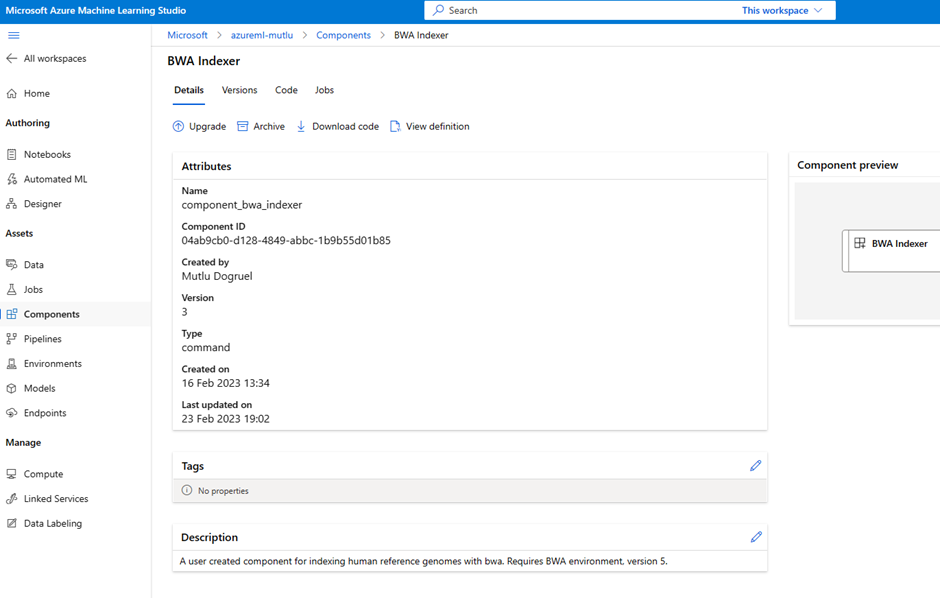Collapse the hamburger navigation menu
Screen dimensions: 940x598
coord(13,35)
